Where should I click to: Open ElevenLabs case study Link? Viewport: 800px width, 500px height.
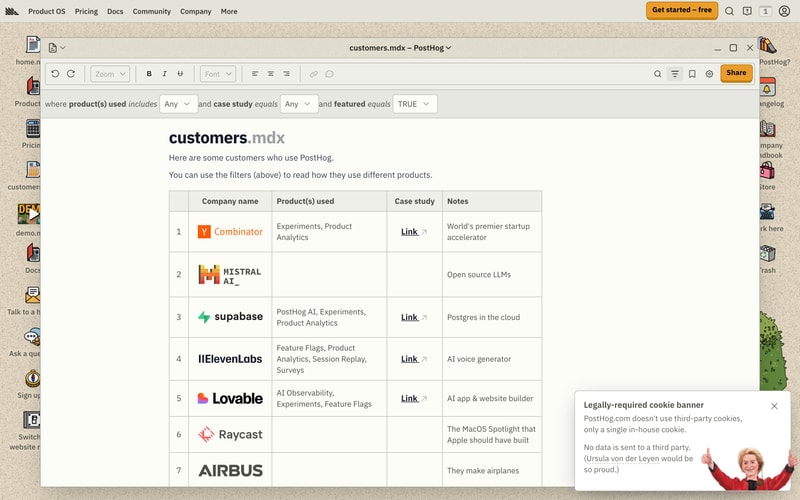pos(414,359)
